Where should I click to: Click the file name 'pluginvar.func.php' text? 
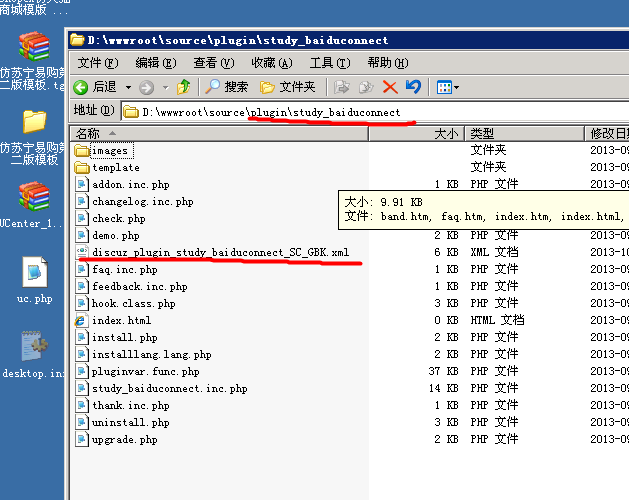(x=146, y=372)
